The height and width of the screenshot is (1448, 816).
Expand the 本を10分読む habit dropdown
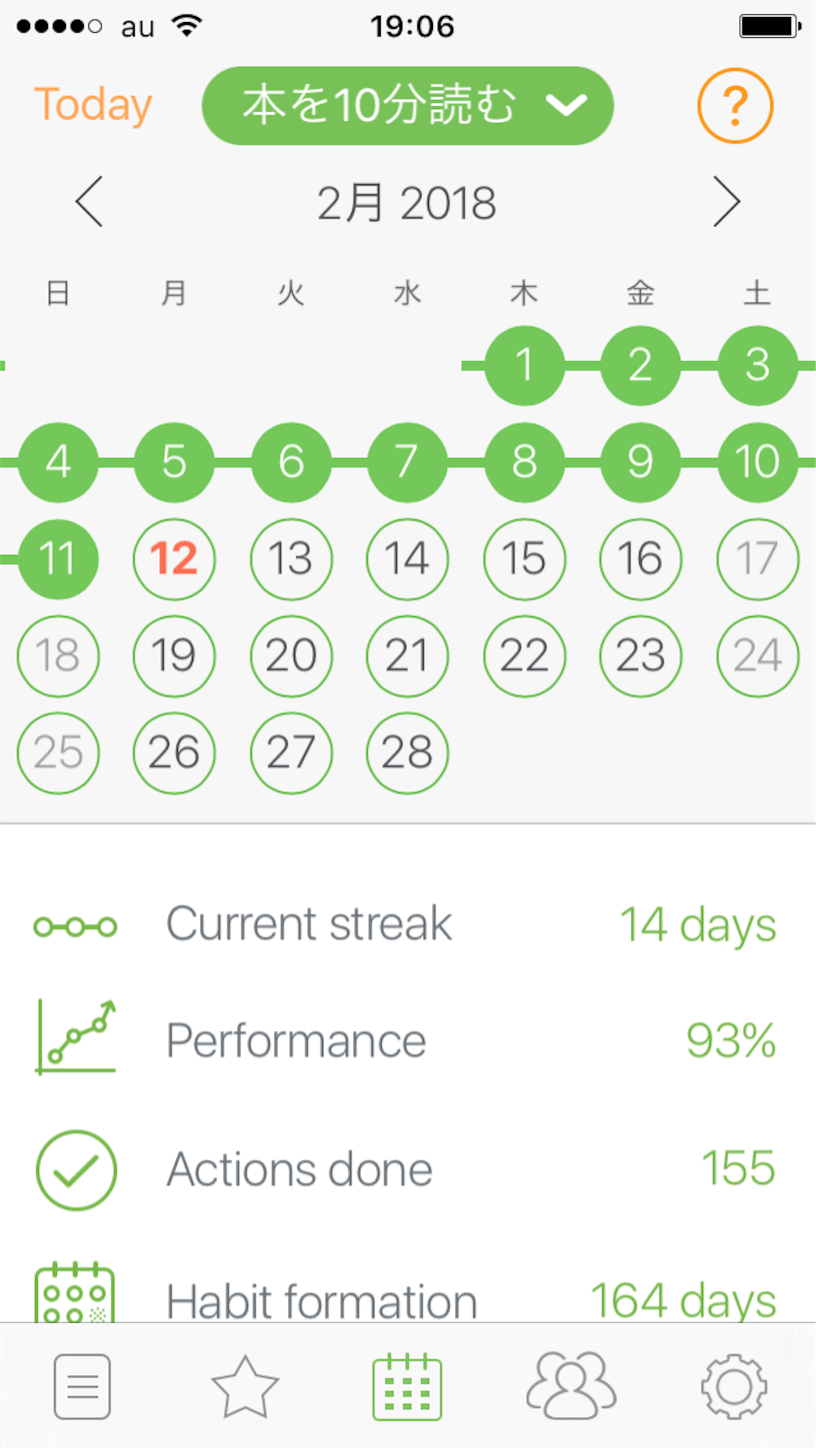coord(407,105)
